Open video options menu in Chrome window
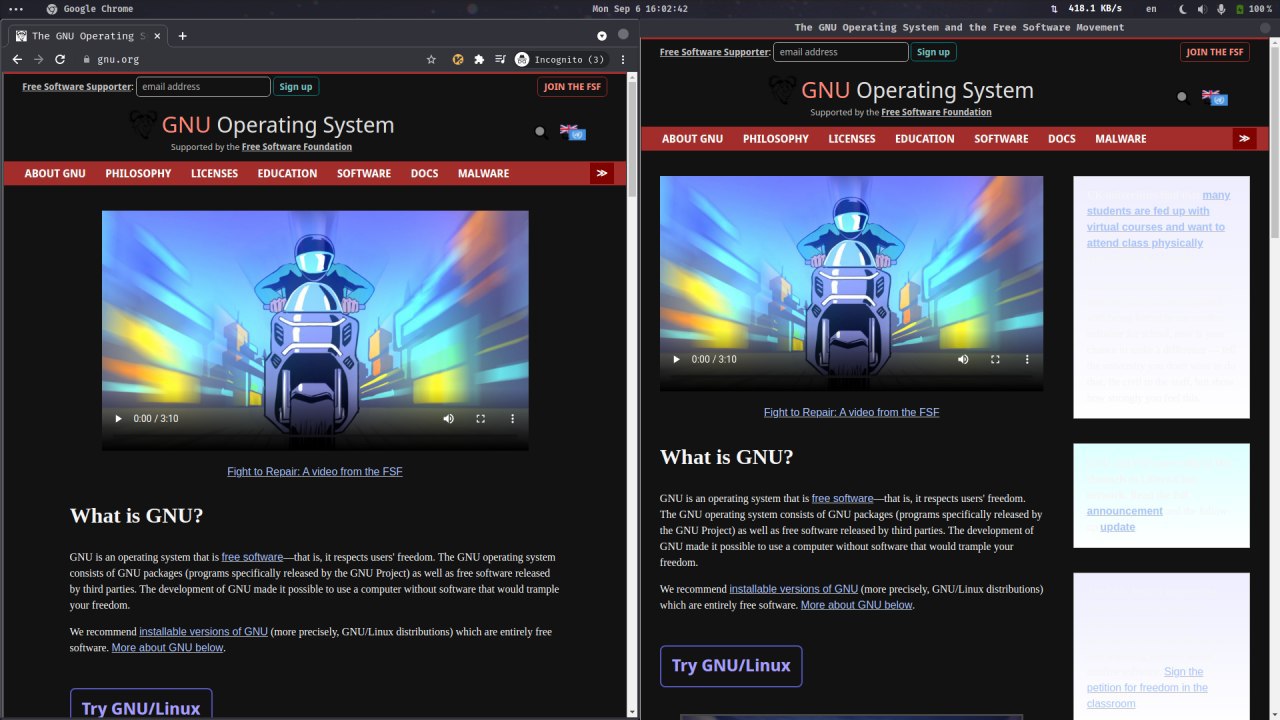 coord(512,418)
